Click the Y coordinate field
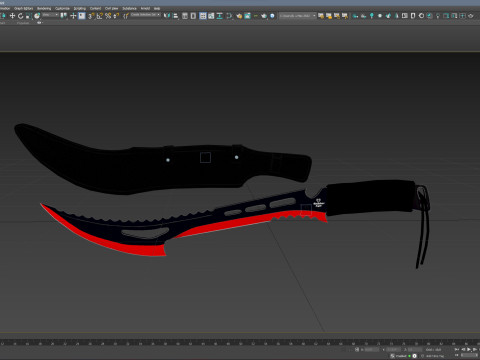The width and height of the screenshot is (480, 360). [393, 350]
